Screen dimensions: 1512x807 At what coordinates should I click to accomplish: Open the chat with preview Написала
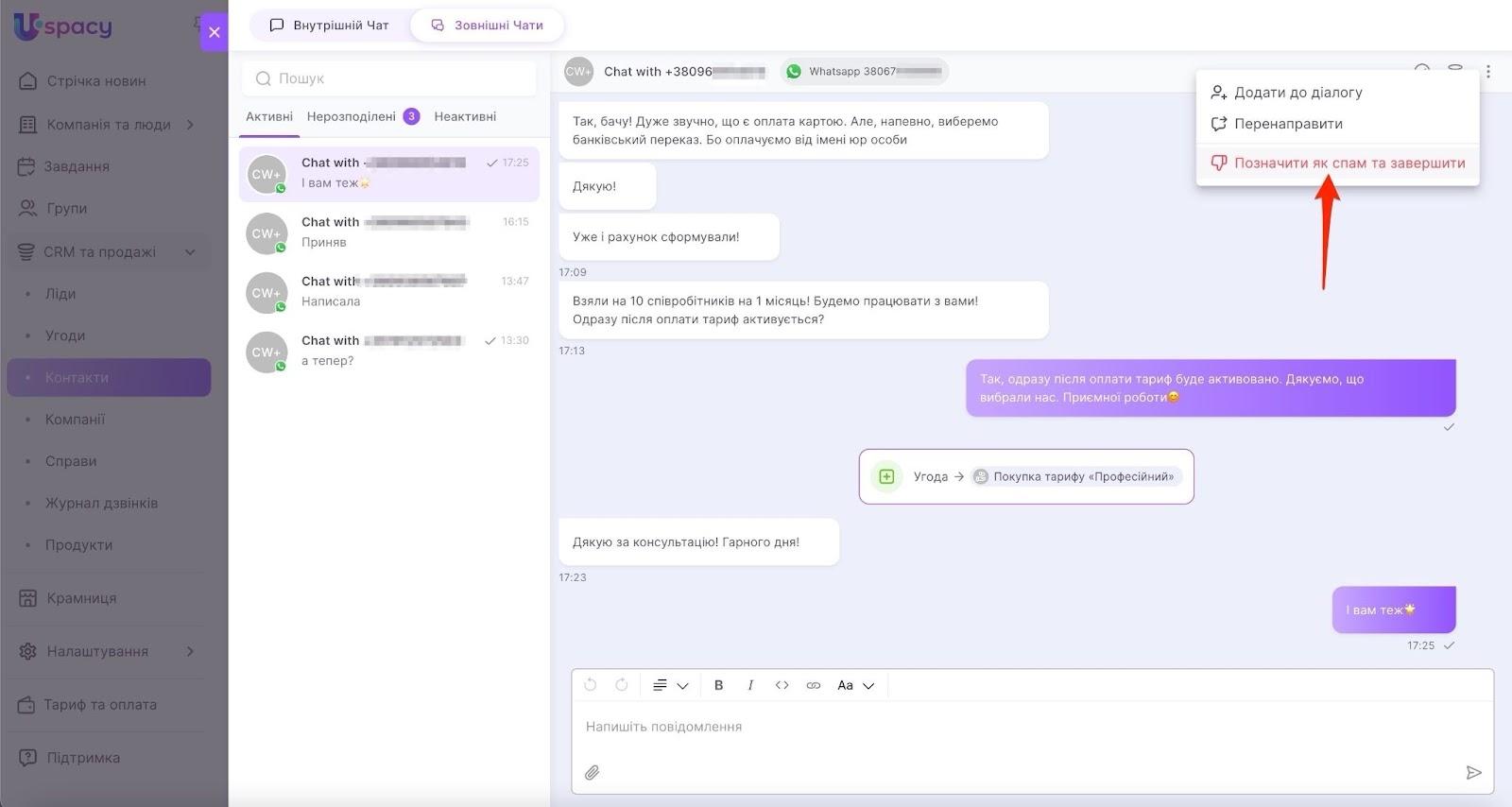tap(389, 293)
